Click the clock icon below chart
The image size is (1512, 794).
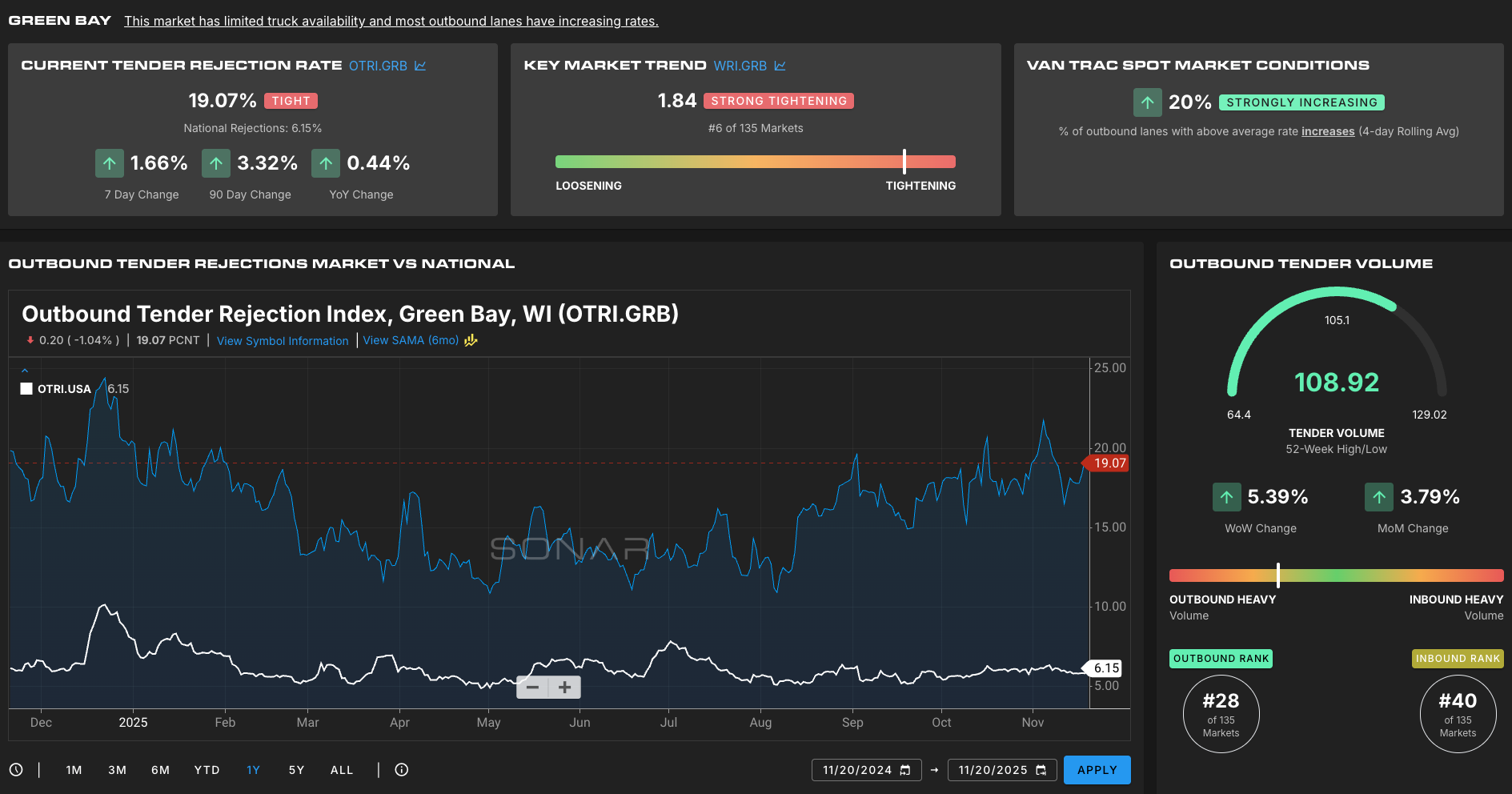[x=16, y=770]
